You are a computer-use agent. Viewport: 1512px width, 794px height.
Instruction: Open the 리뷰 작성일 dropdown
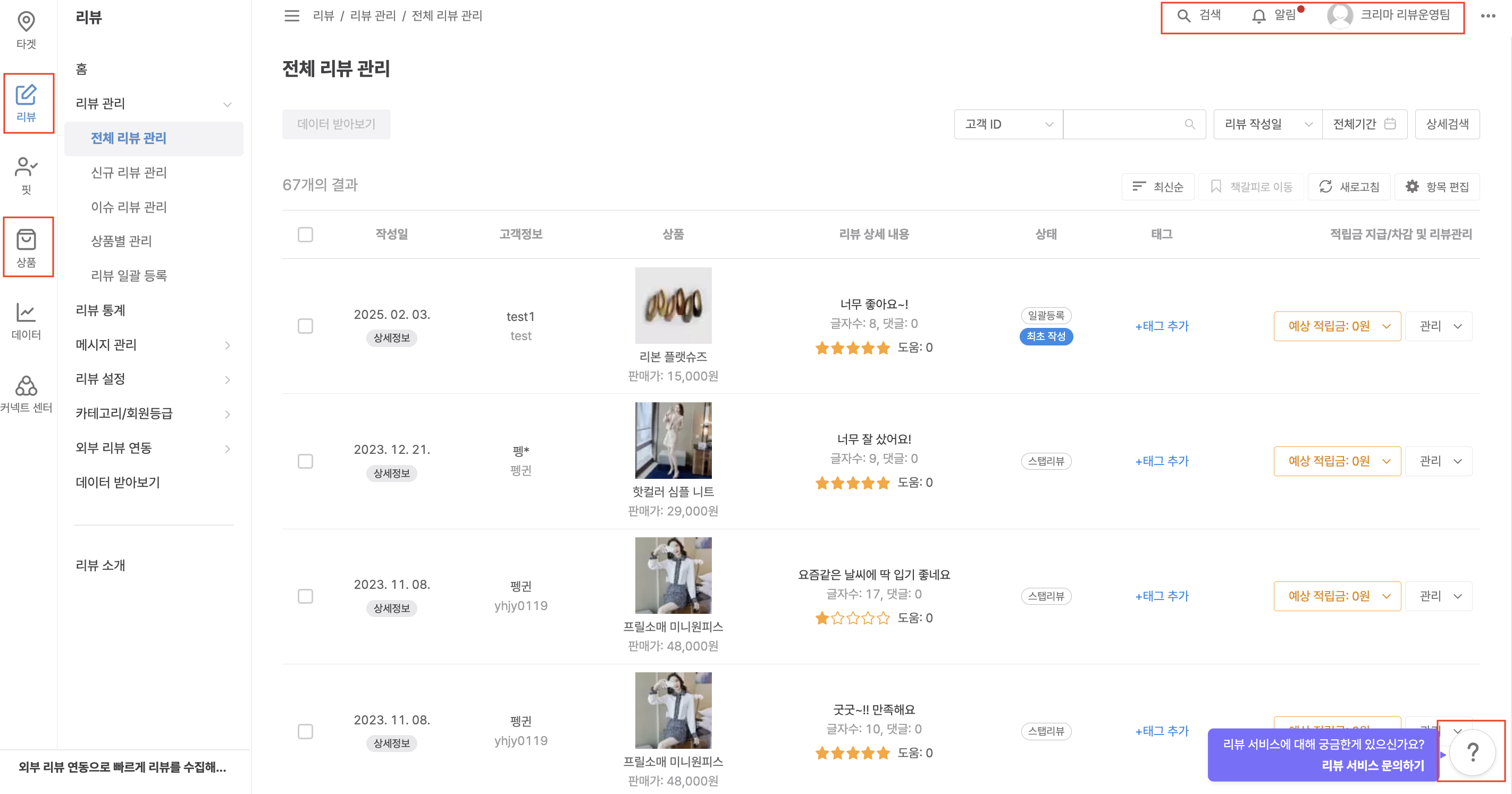click(x=1267, y=124)
